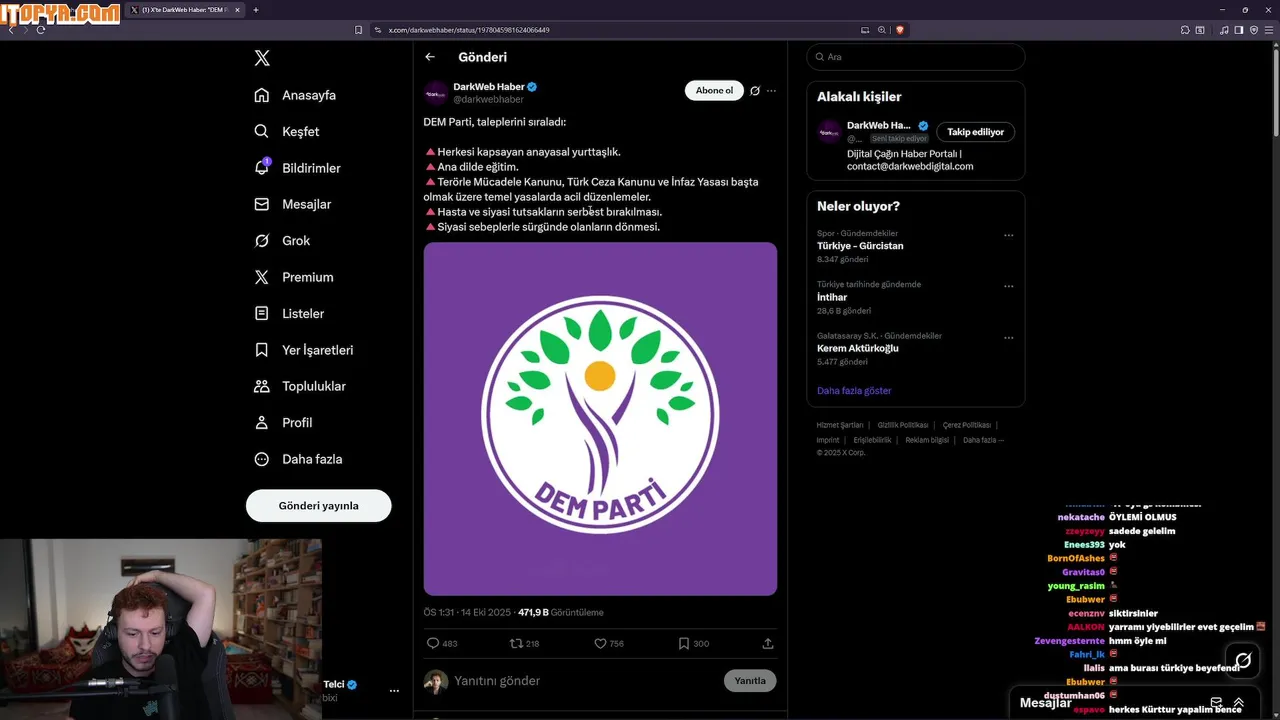1280x720 pixels.
Task: Toggle browser sidebar panel icon
Action: [x=1239, y=30]
